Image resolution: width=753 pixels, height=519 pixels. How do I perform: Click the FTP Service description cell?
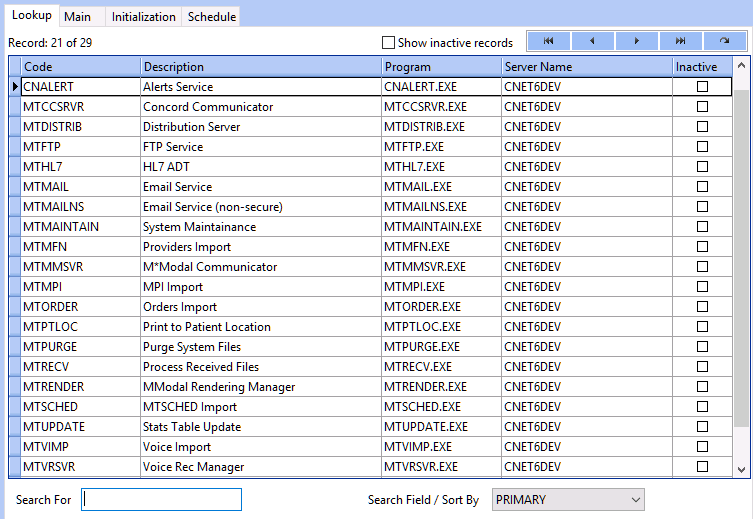click(261, 146)
